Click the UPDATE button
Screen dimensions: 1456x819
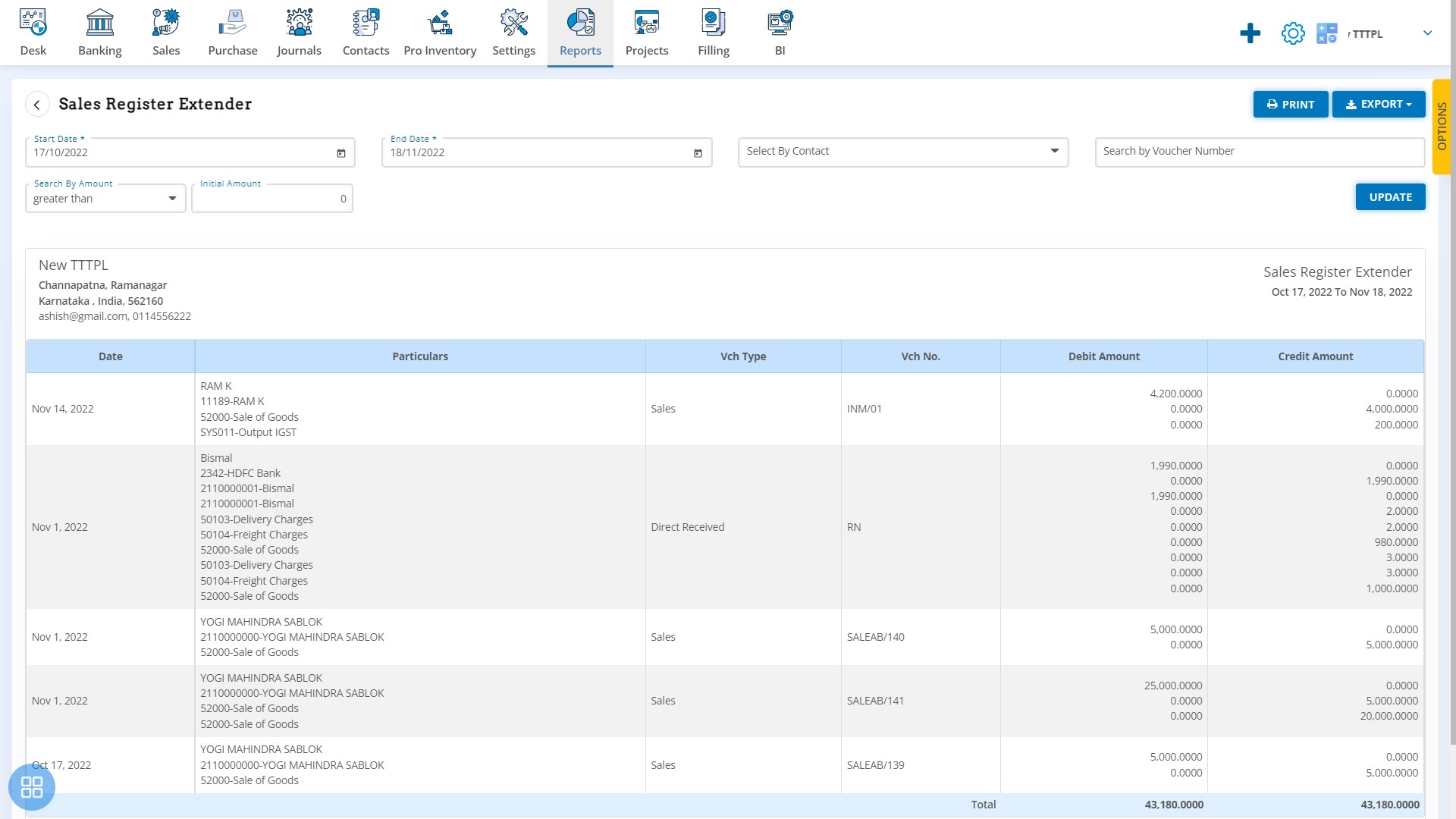coord(1389,196)
